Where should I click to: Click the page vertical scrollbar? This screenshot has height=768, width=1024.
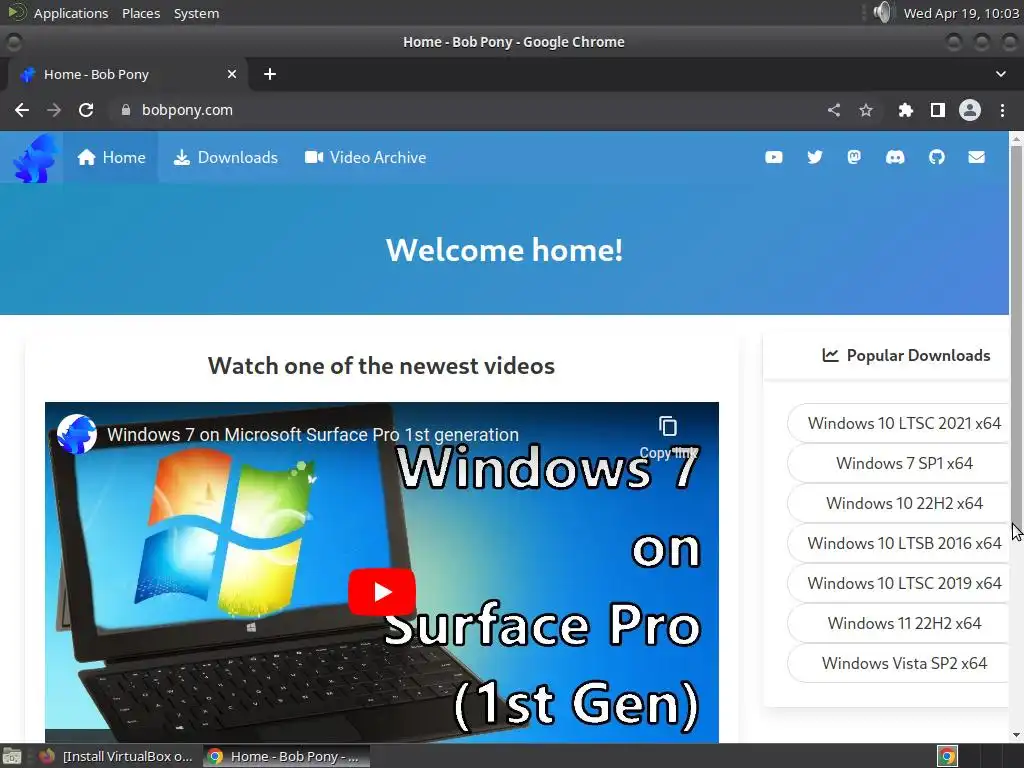coord(1016,333)
